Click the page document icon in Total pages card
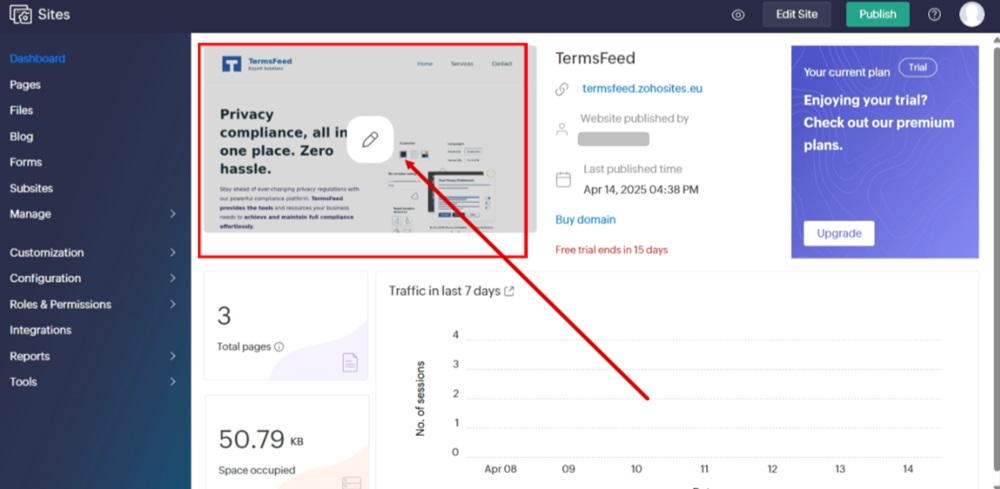Viewport: 1000px width, 489px height. [x=350, y=363]
